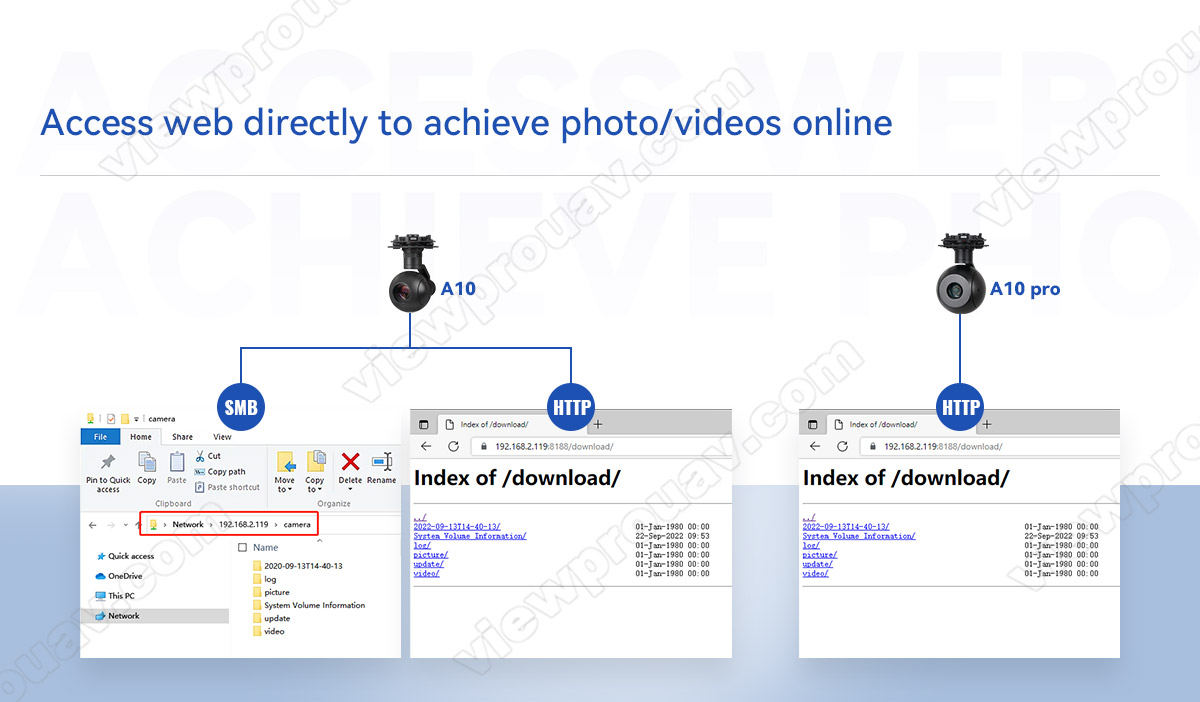Reload the page in the A10 pro browser
1200x702 pixels.
click(x=842, y=446)
